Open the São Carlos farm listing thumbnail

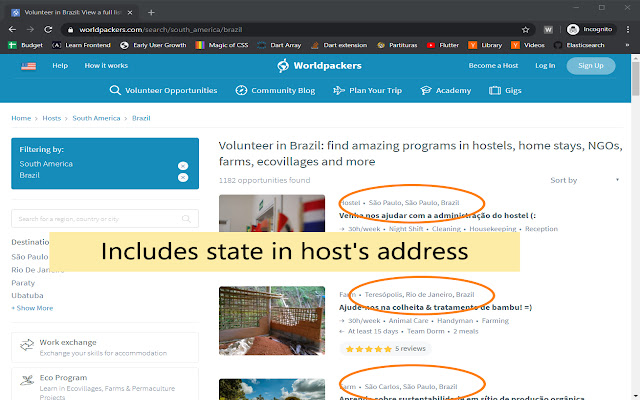tap(272, 389)
